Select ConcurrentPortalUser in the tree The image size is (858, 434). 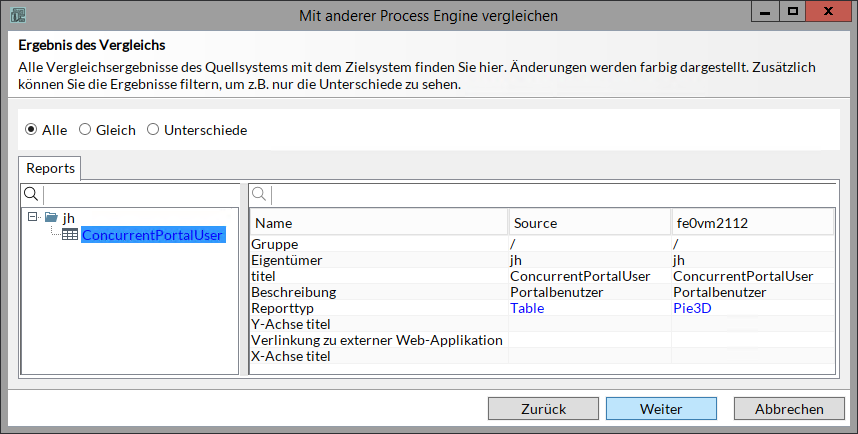point(153,235)
